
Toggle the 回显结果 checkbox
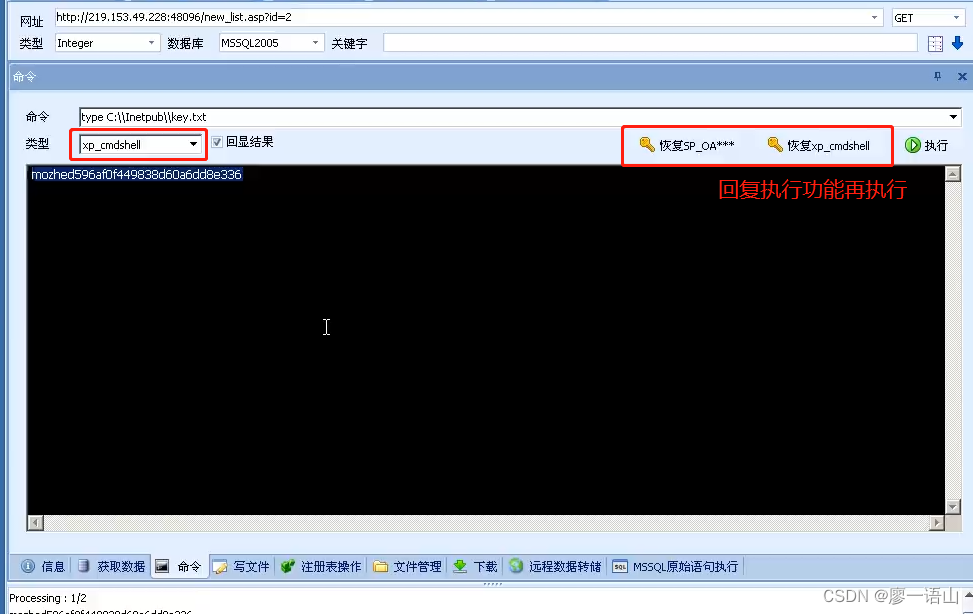click(217, 142)
